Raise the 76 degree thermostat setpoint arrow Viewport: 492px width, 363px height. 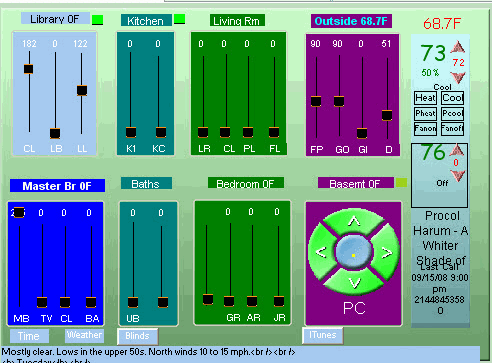pyautogui.click(x=457, y=150)
